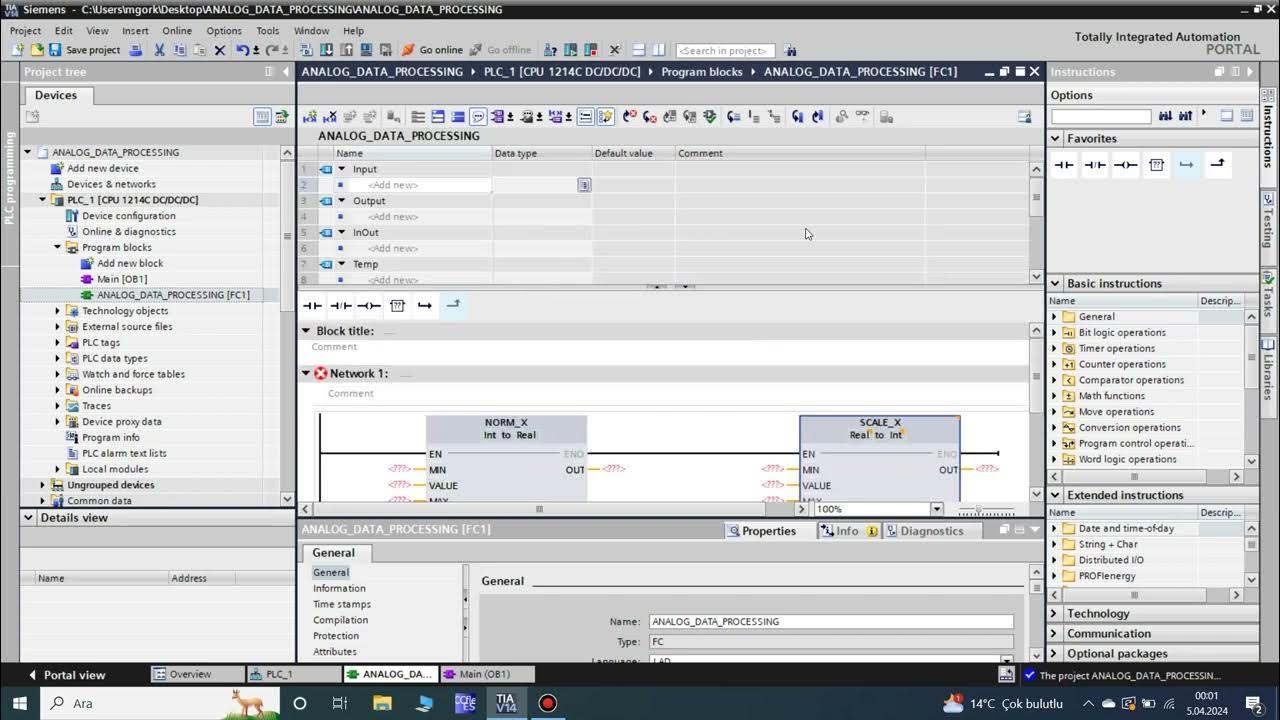Select Devices & networks in project tree

(x=111, y=184)
